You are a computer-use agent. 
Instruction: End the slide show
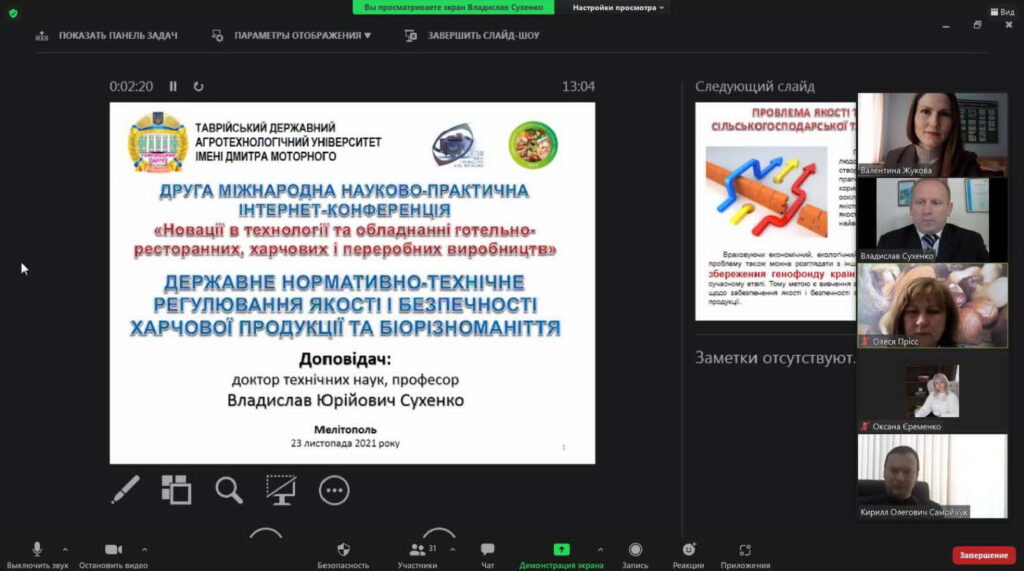pos(472,35)
